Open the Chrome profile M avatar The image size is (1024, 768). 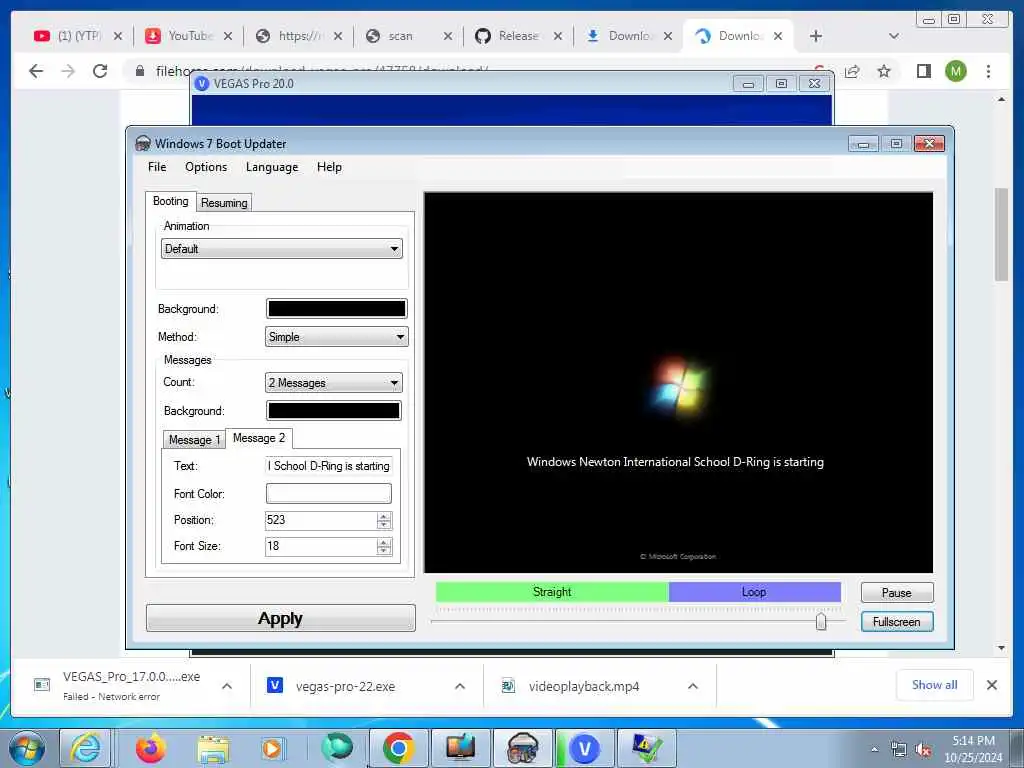[955, 71]
